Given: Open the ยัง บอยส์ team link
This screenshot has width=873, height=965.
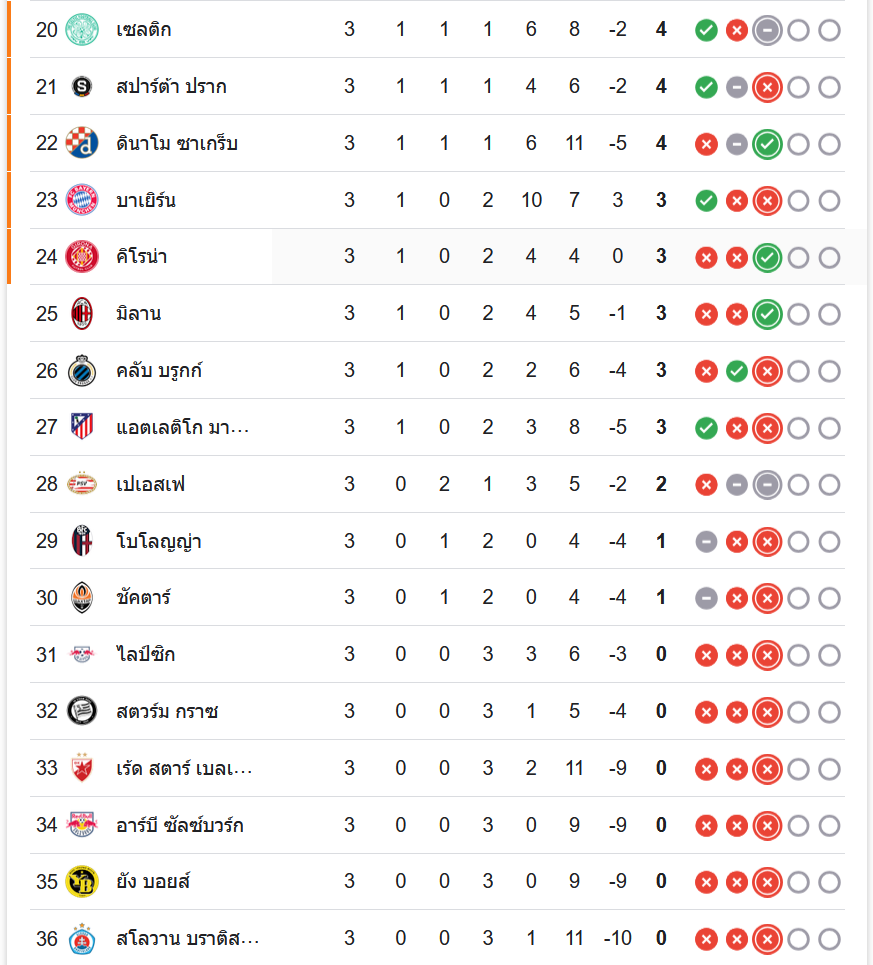Looking at the screenshot, I should pos(153,882).
